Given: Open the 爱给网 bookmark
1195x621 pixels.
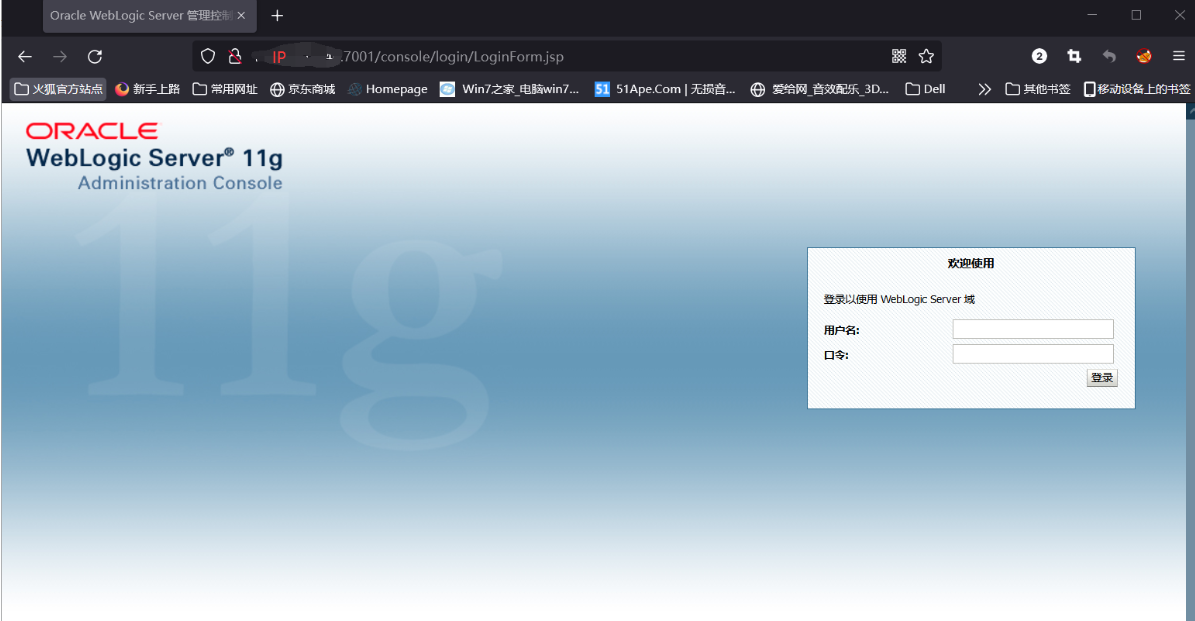Looking at the screenshot, I should 820,89.
